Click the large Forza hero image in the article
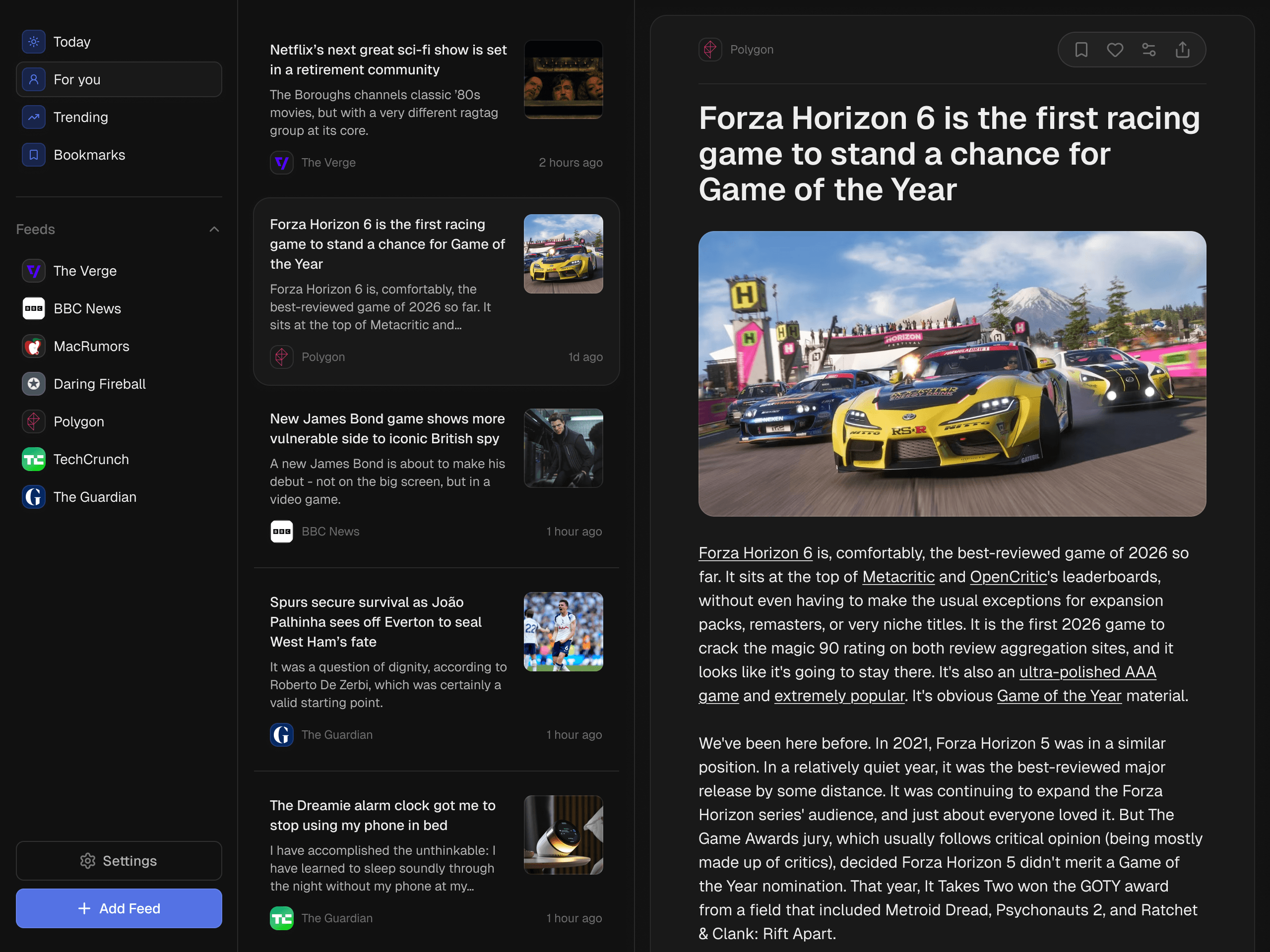Viewport: 1270px width, 952px height. tap(952, 373)
